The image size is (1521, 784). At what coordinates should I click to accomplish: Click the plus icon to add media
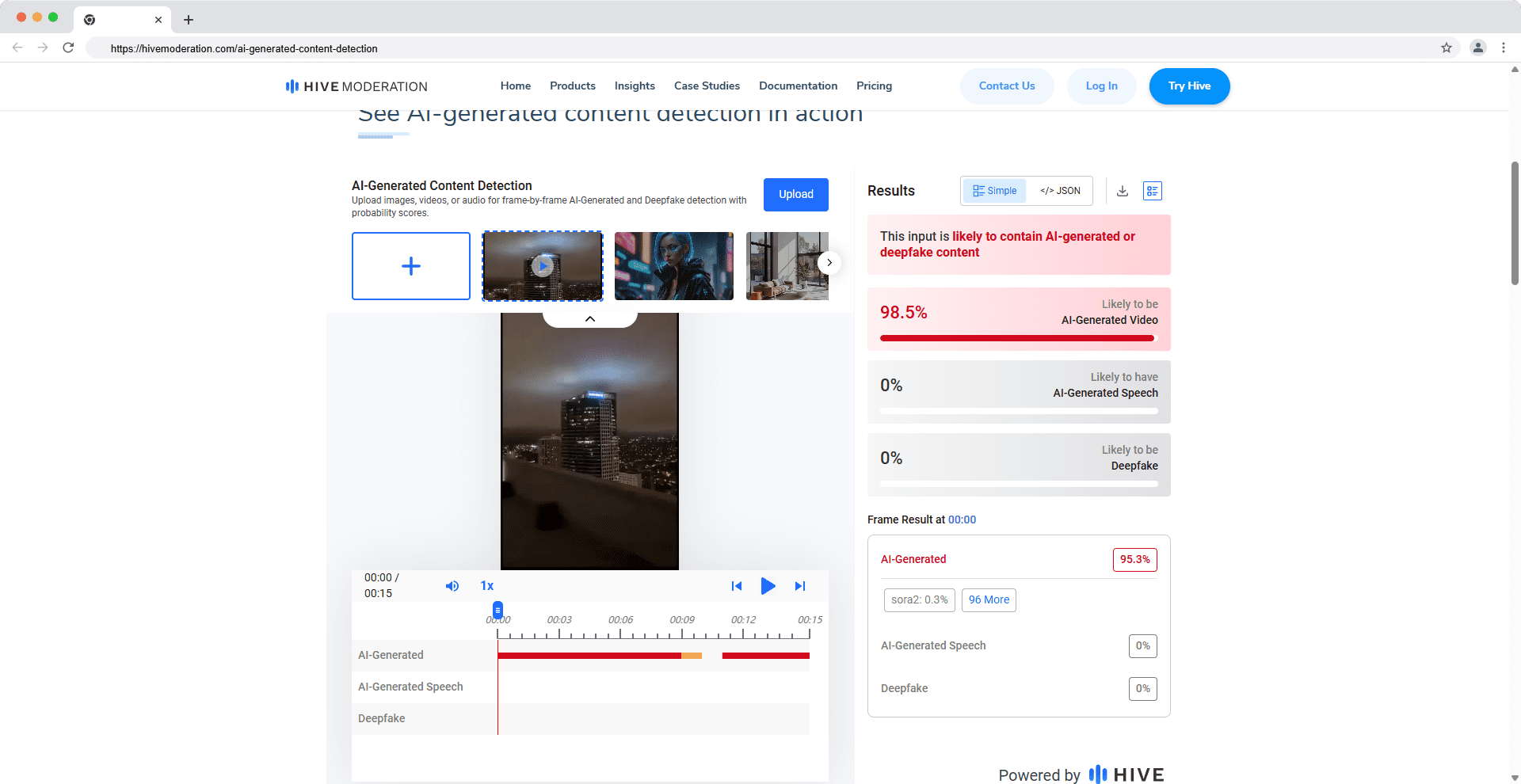tap(411, 266)
